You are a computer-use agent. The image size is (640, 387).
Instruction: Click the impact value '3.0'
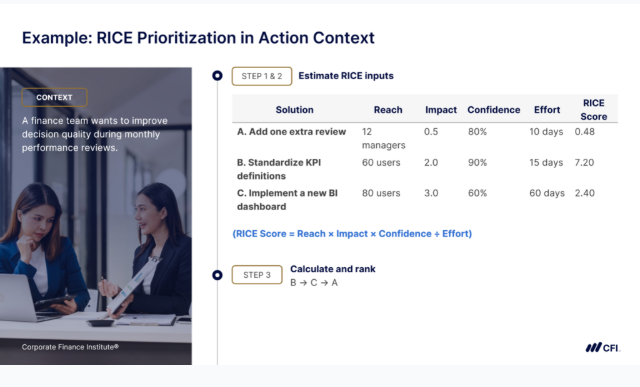tap(431, 193)
